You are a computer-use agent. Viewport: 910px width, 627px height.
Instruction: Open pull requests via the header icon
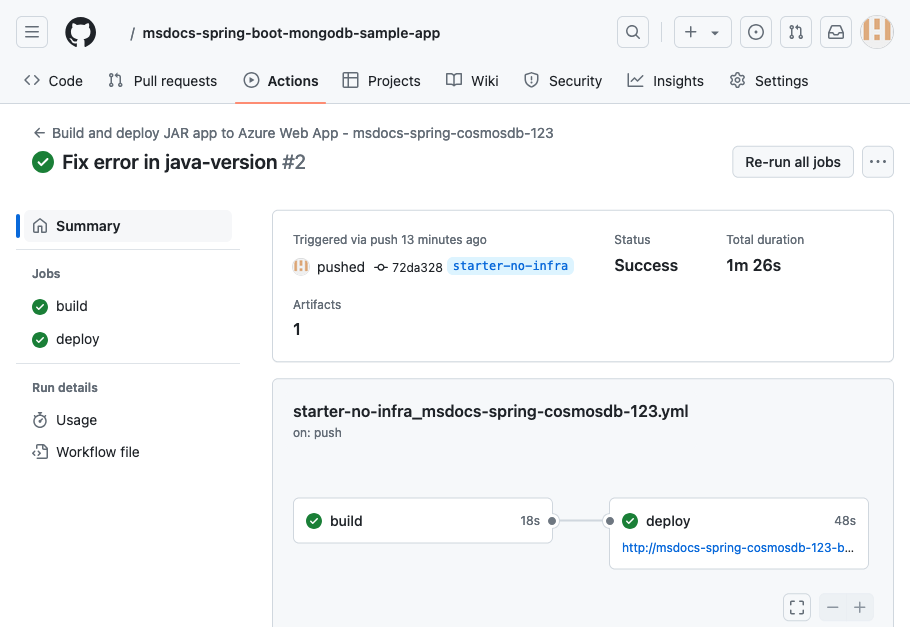pyautogui.click(x=795, y=31)
